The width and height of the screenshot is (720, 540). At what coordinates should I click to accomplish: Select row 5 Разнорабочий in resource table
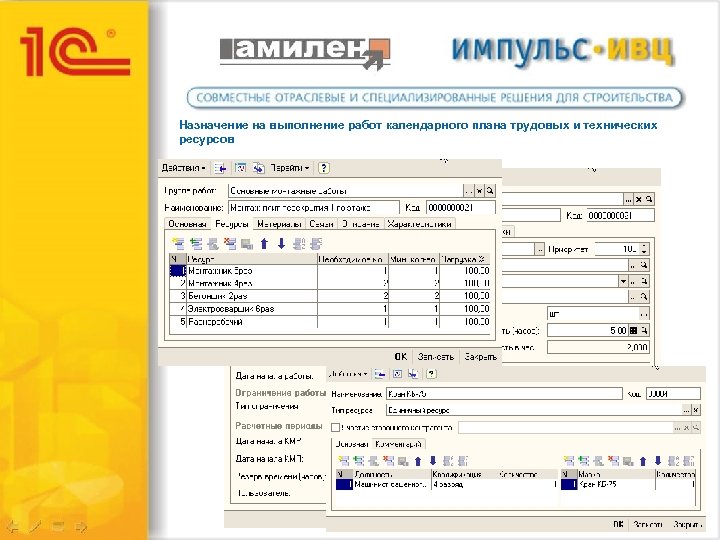[330, 322]
